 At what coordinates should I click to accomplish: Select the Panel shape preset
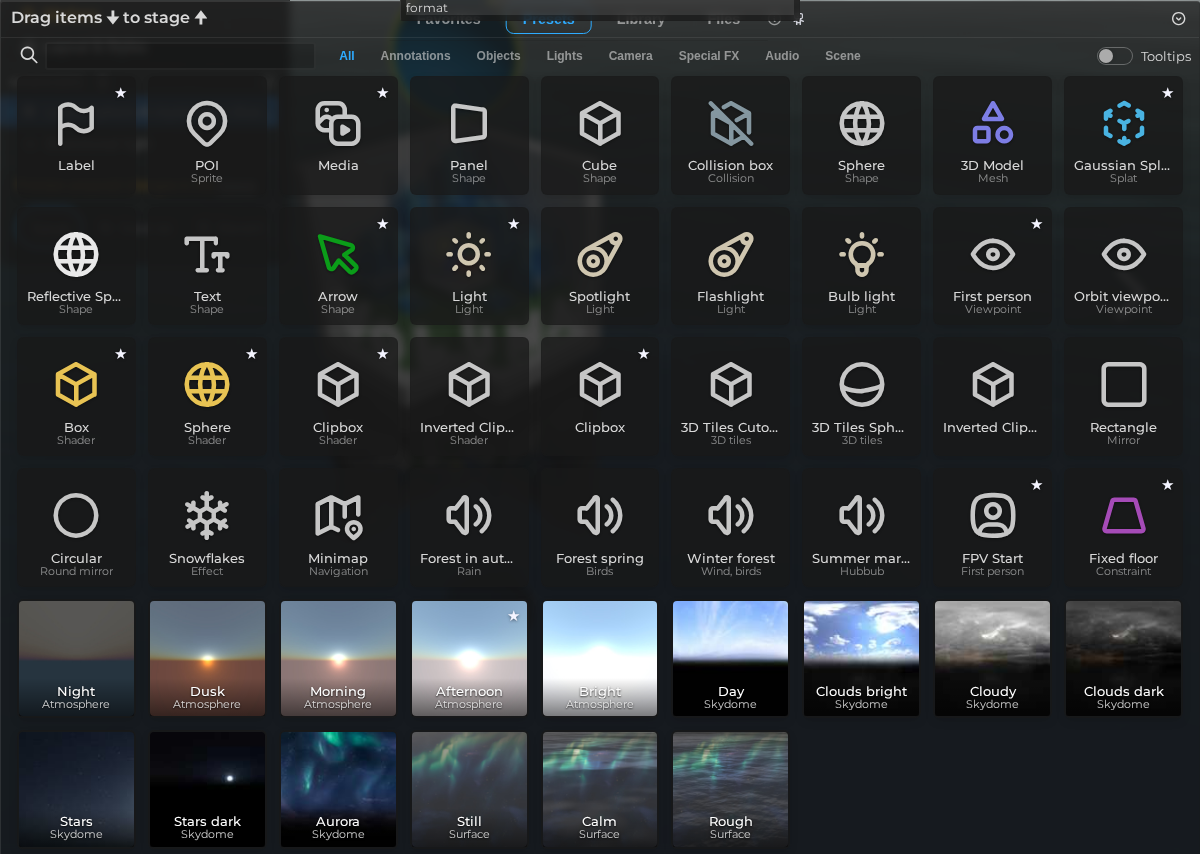tap(469, 135)
